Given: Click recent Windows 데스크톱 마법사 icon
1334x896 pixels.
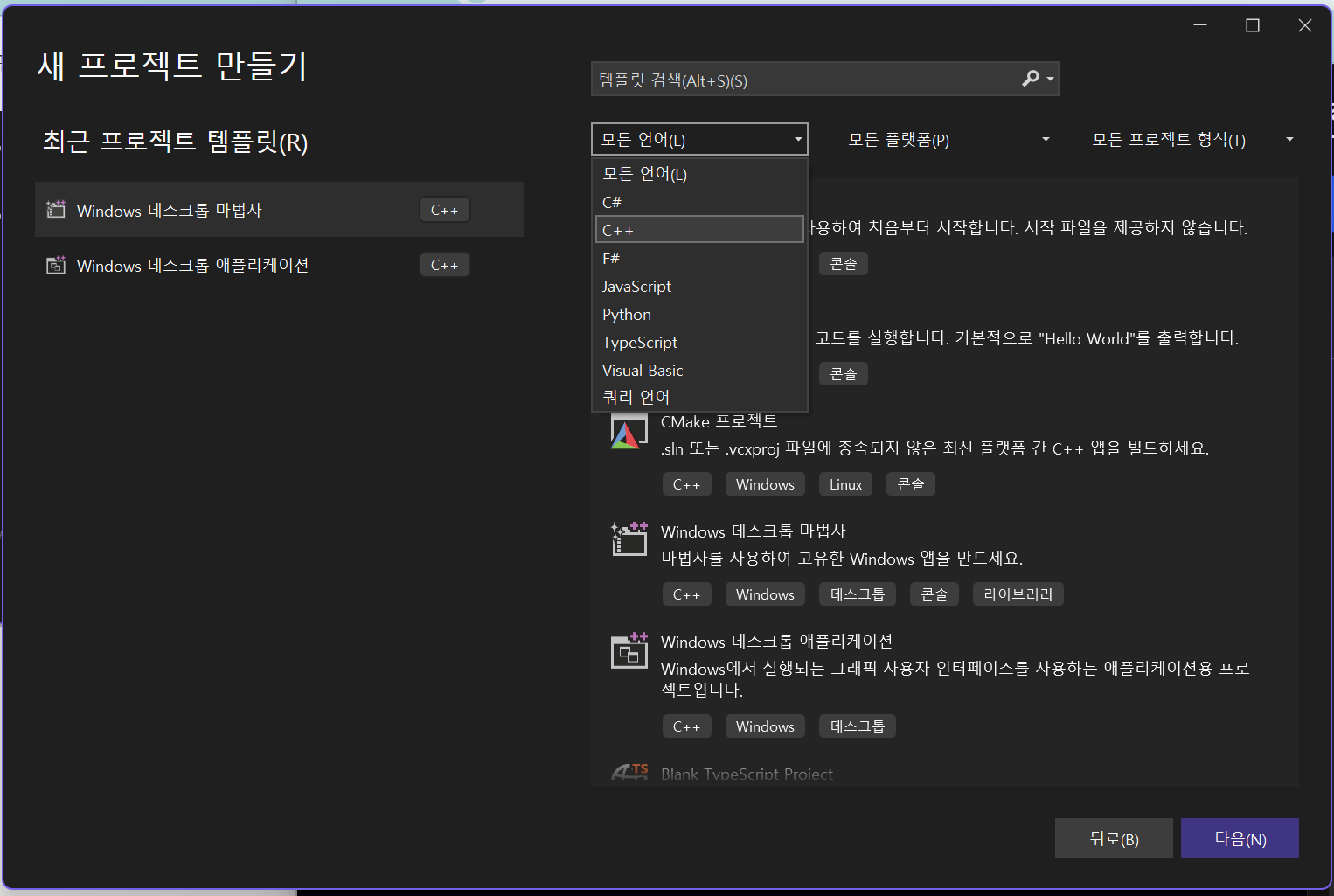Looking at the screenshot, I should [56, 210].
